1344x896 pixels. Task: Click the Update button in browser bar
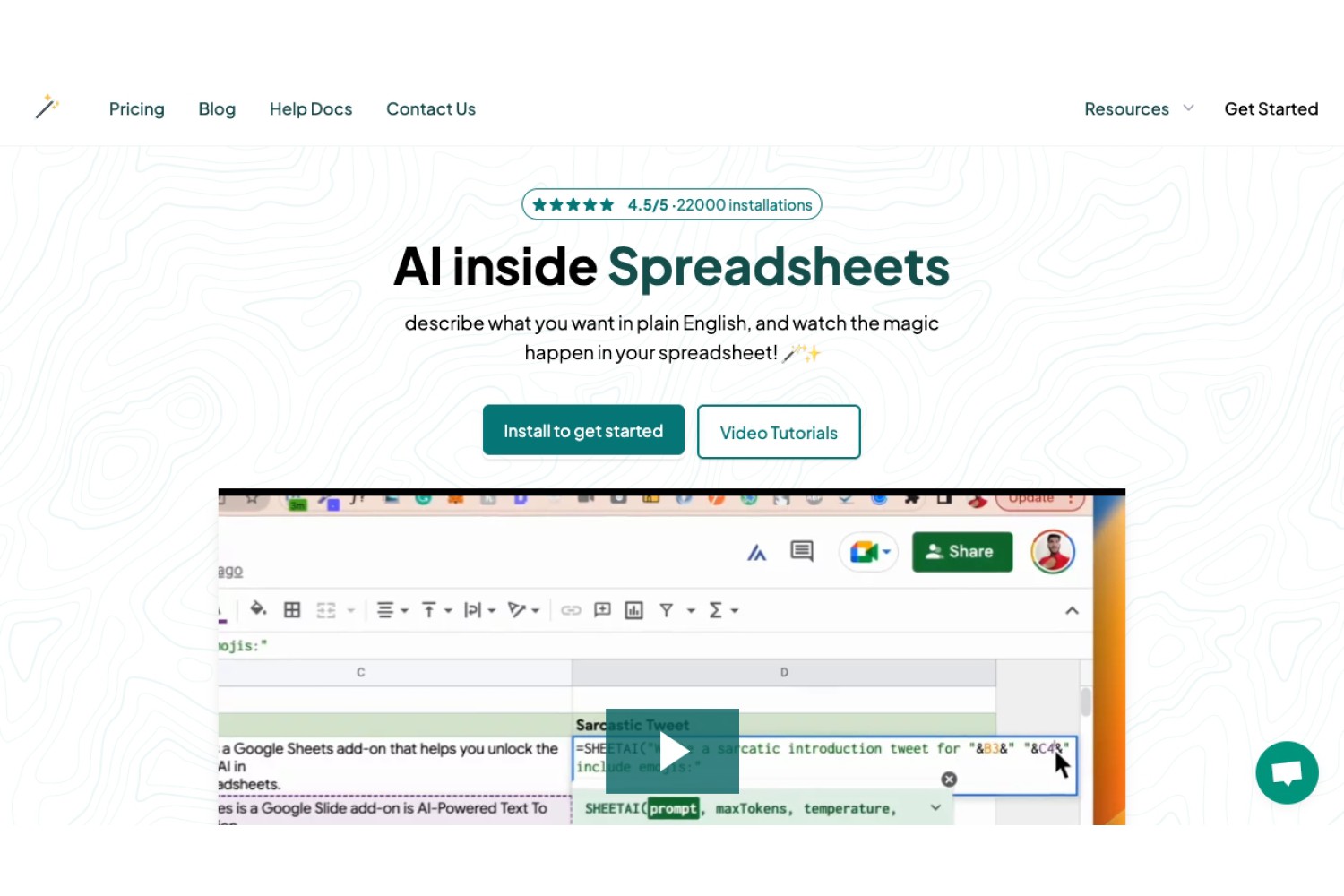pos(1040,499)
